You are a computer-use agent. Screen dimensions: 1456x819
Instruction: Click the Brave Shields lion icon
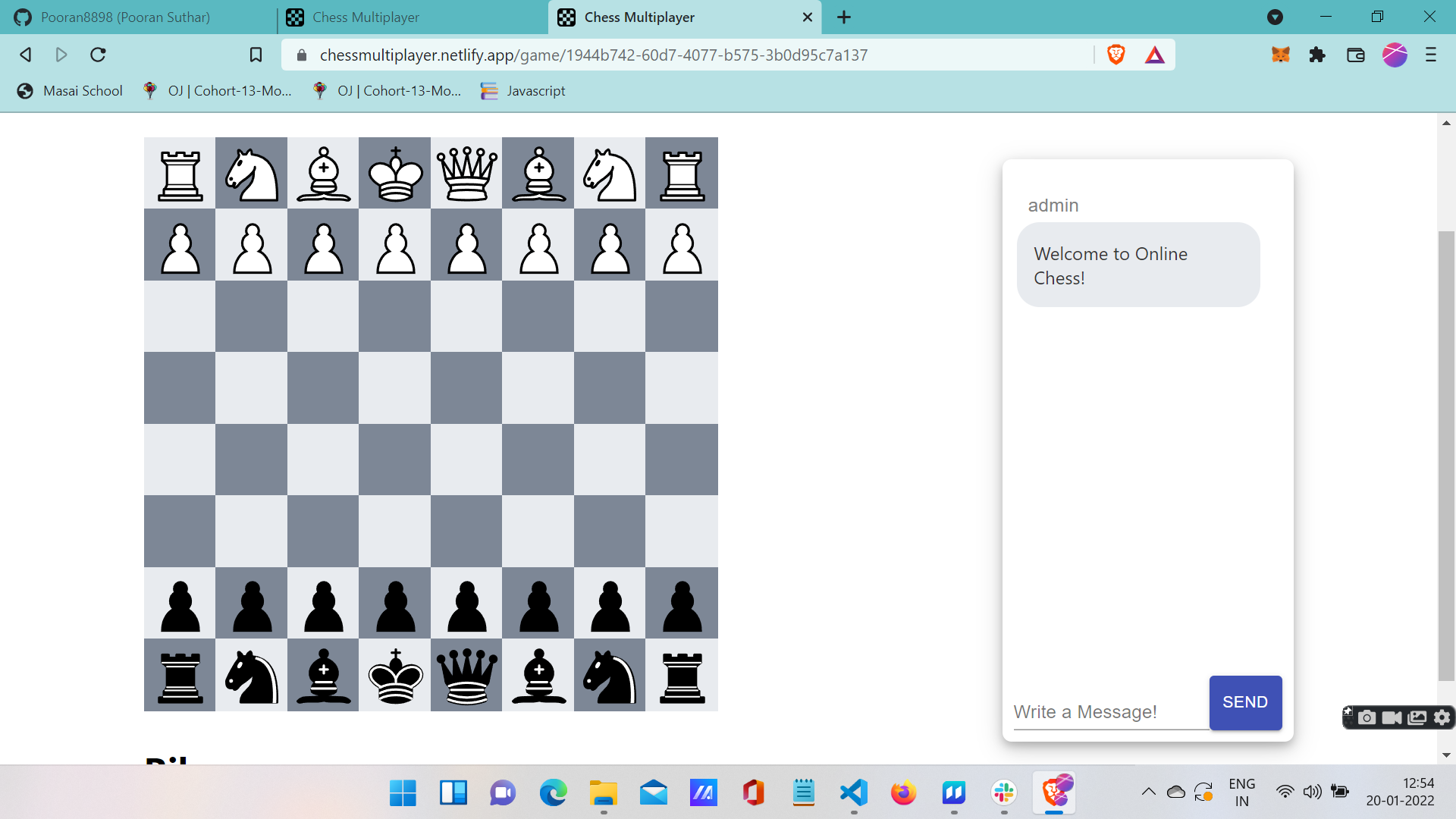point(1116,55)
